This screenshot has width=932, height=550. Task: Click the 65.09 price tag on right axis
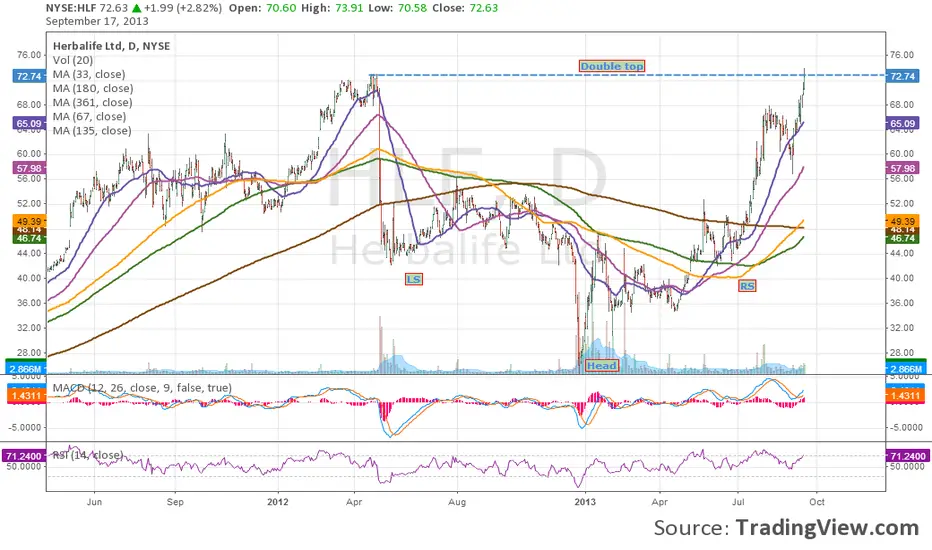coord(902,124)
